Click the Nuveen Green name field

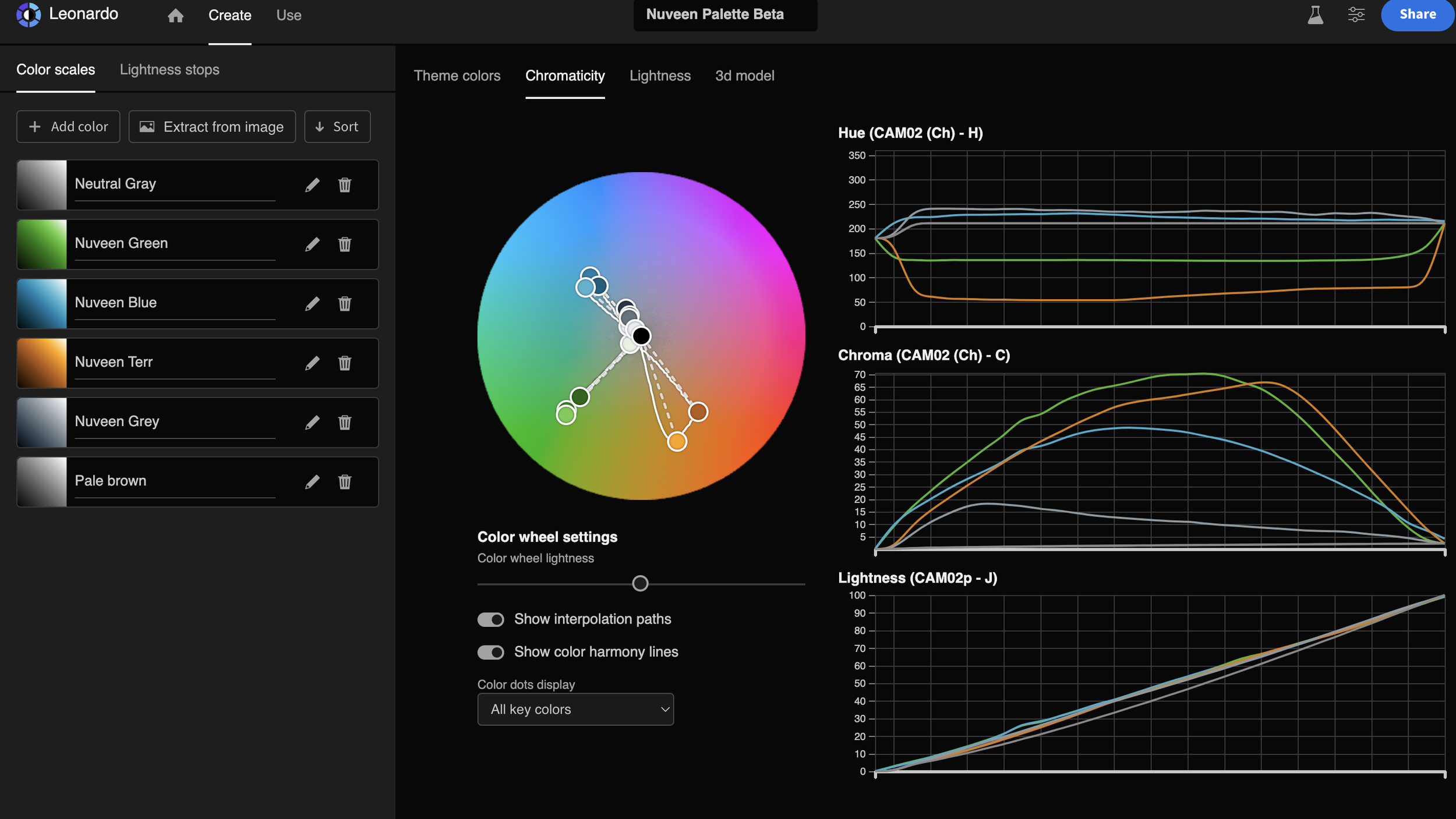pyautogui.click(x=175, y=244)
